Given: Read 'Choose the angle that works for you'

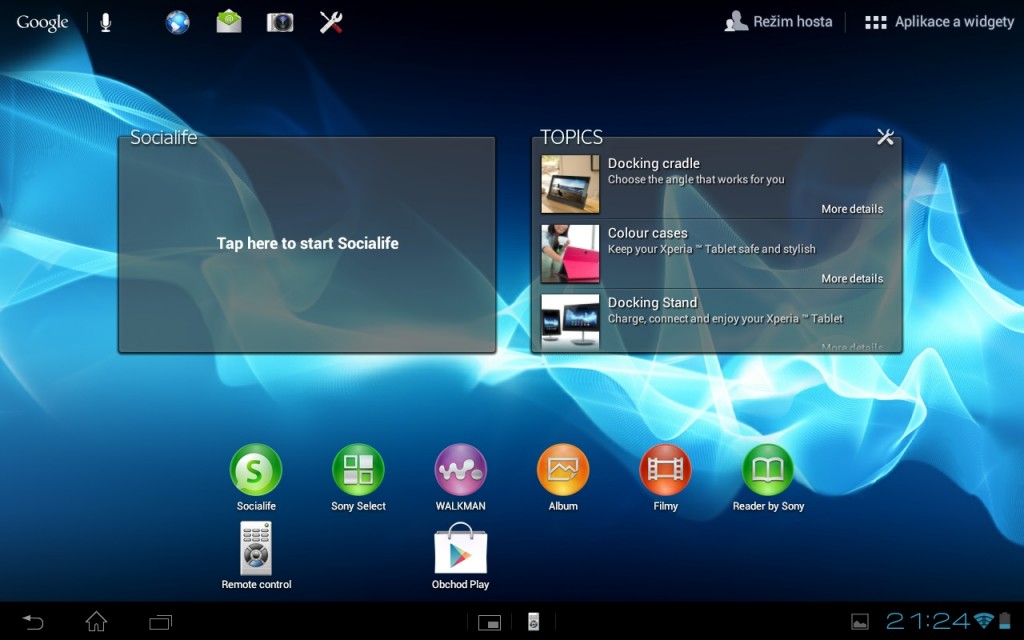Looking at the screenshot, I should 696,180.
